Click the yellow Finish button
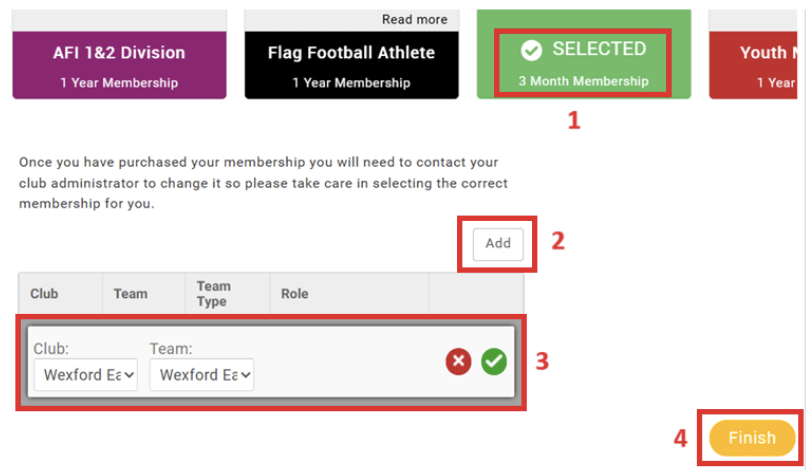 (751, 438)
